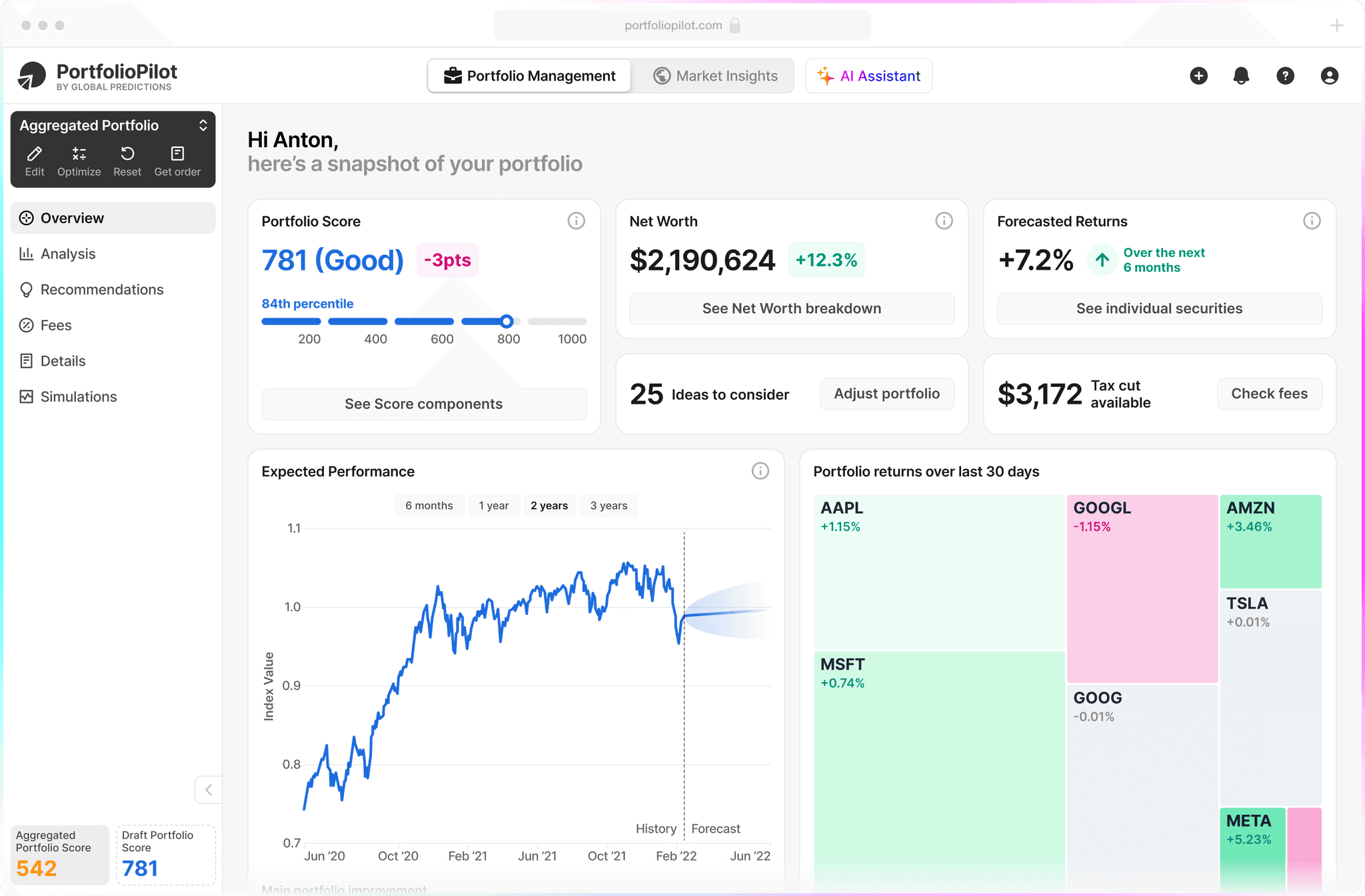
Task: Select the 3 years time range
Action: click(609, 506)
